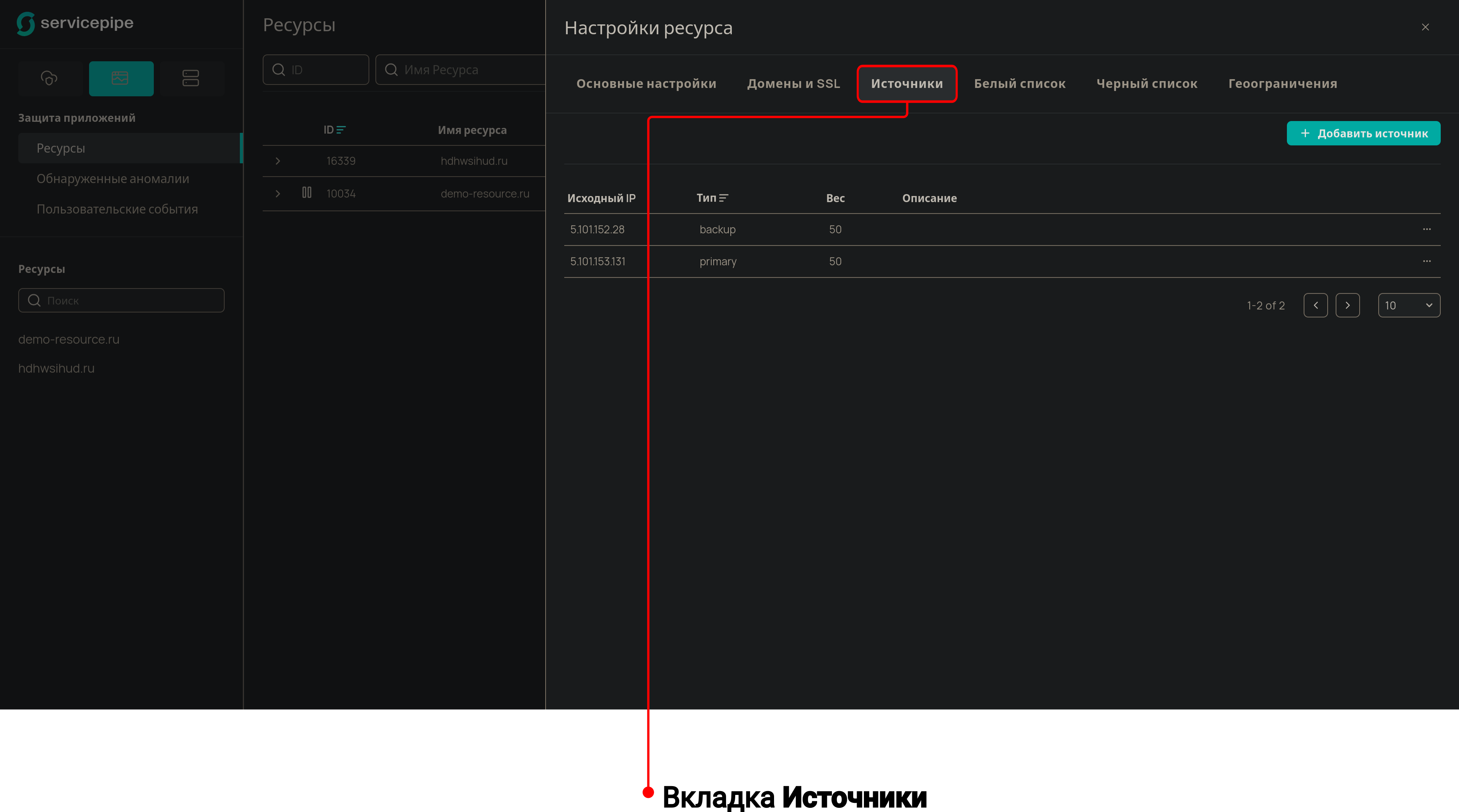Click the Описание column header

click(929, 198)
